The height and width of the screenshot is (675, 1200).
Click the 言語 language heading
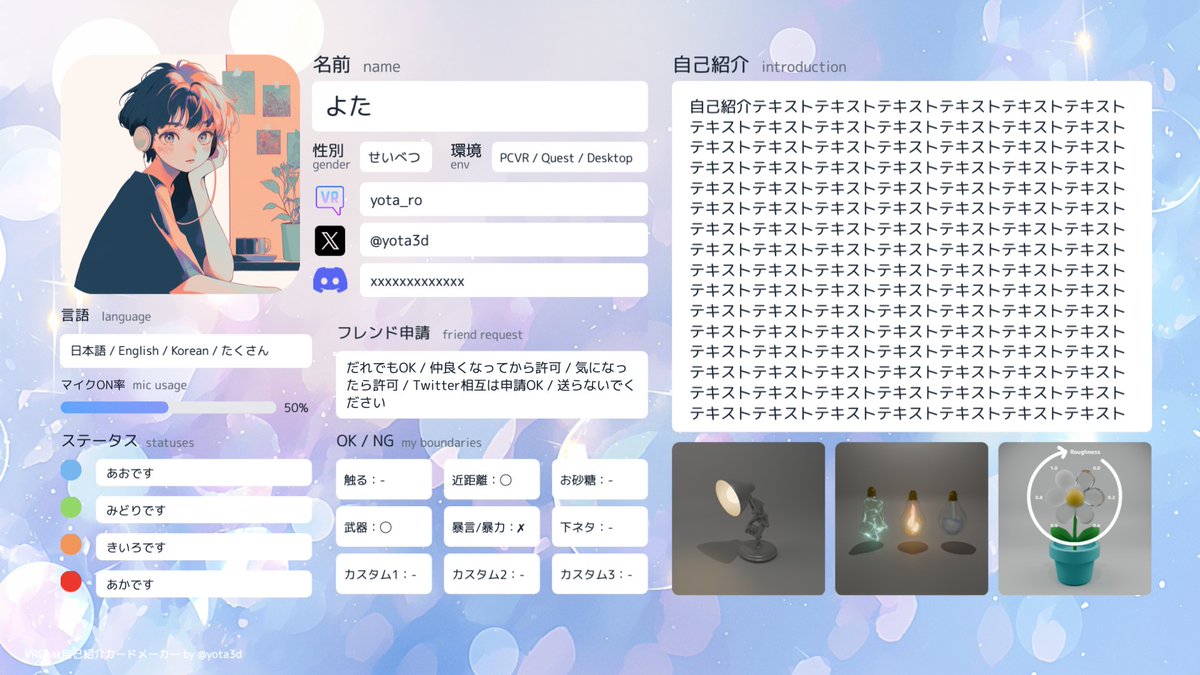pyautogui.click(x=106, y=316)
